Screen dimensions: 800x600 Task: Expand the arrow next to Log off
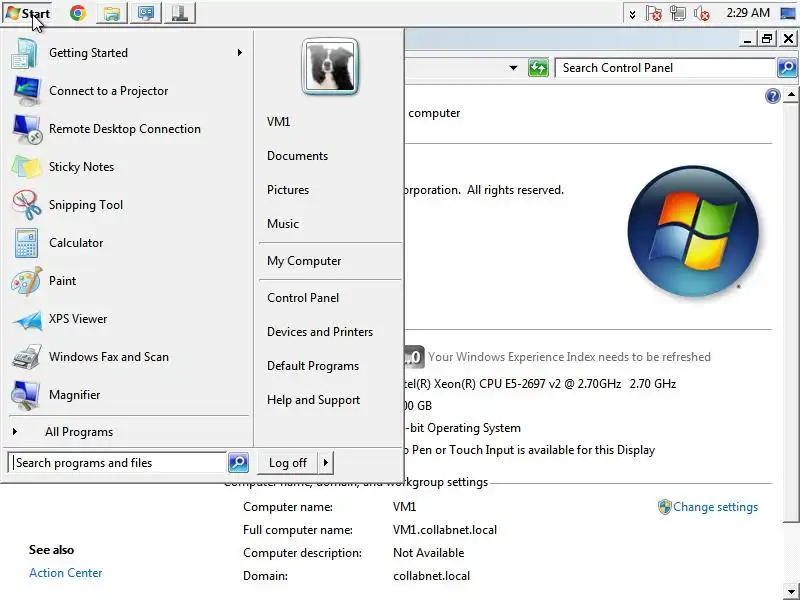(326, 463)
